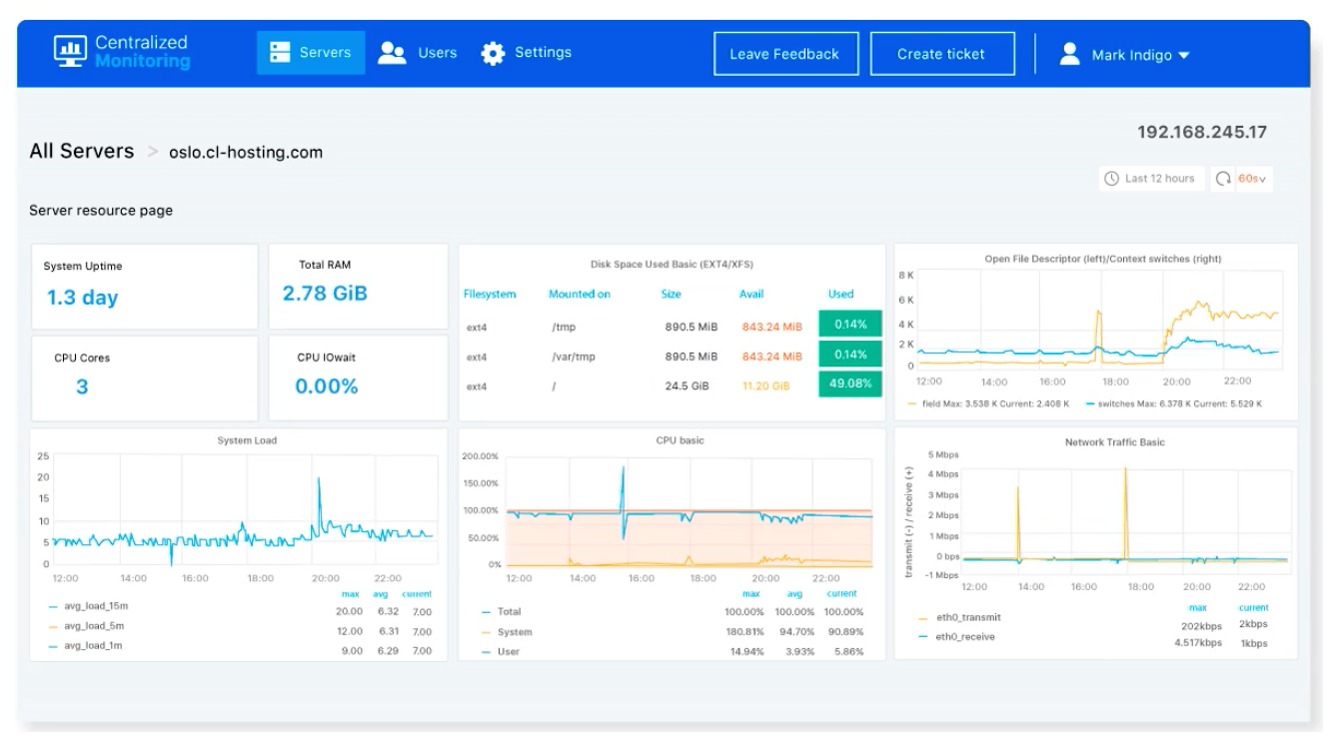Screen dimensions: 1336x748
Task: Go back to All Servers breadcrumb
Action: click(x=82, y=151)
